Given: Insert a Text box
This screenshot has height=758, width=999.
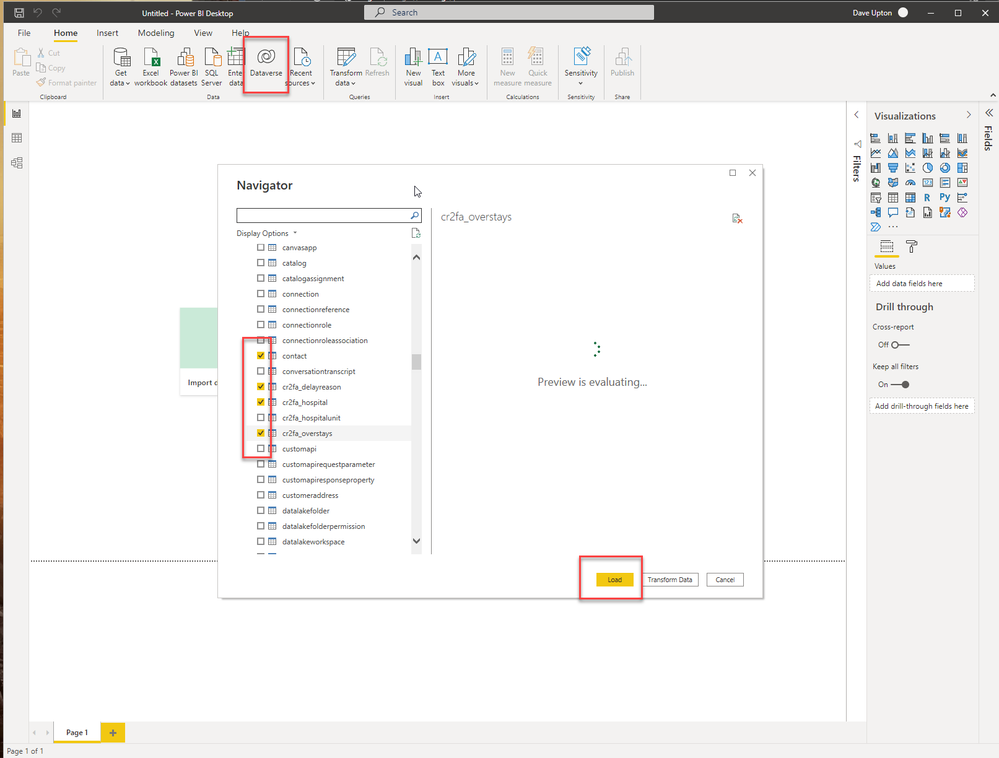Looking at the screenshot, I should [x=438, y=66].
